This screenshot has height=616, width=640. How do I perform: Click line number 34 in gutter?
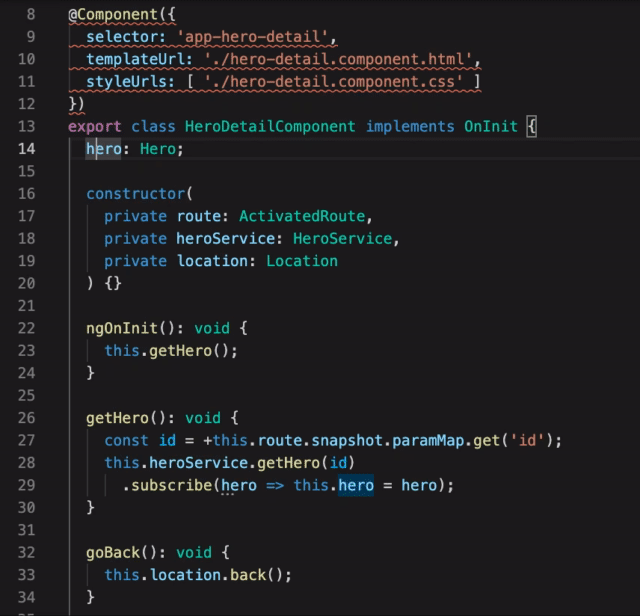[x=27, y=597]
